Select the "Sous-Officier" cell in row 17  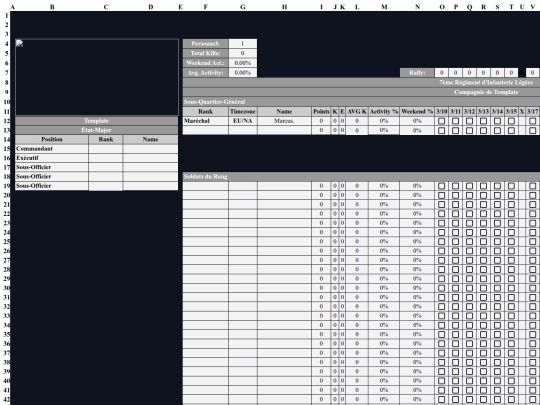pyautogui.click(x=52, y=167)
